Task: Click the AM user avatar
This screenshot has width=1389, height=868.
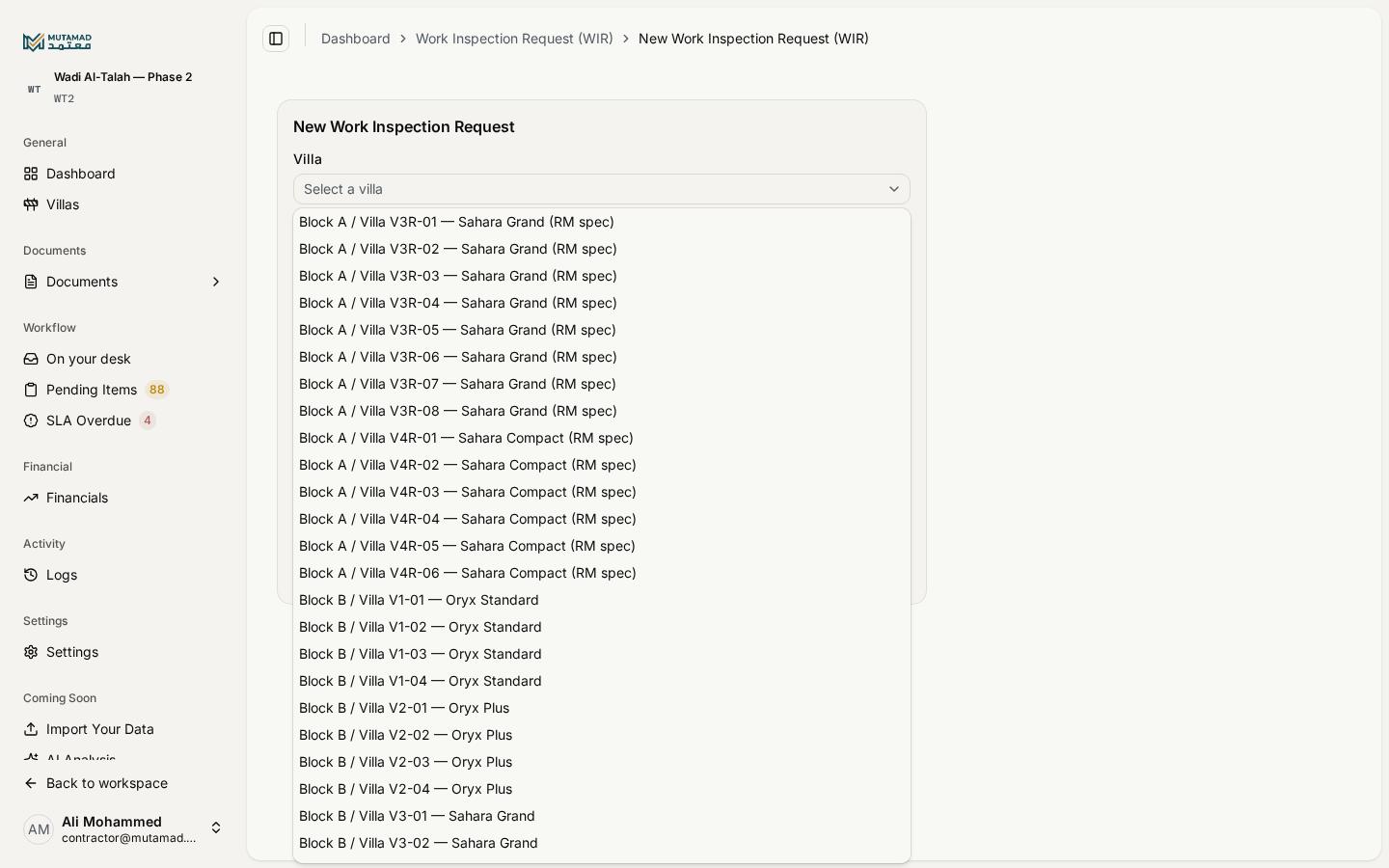Action: point(39,829)
